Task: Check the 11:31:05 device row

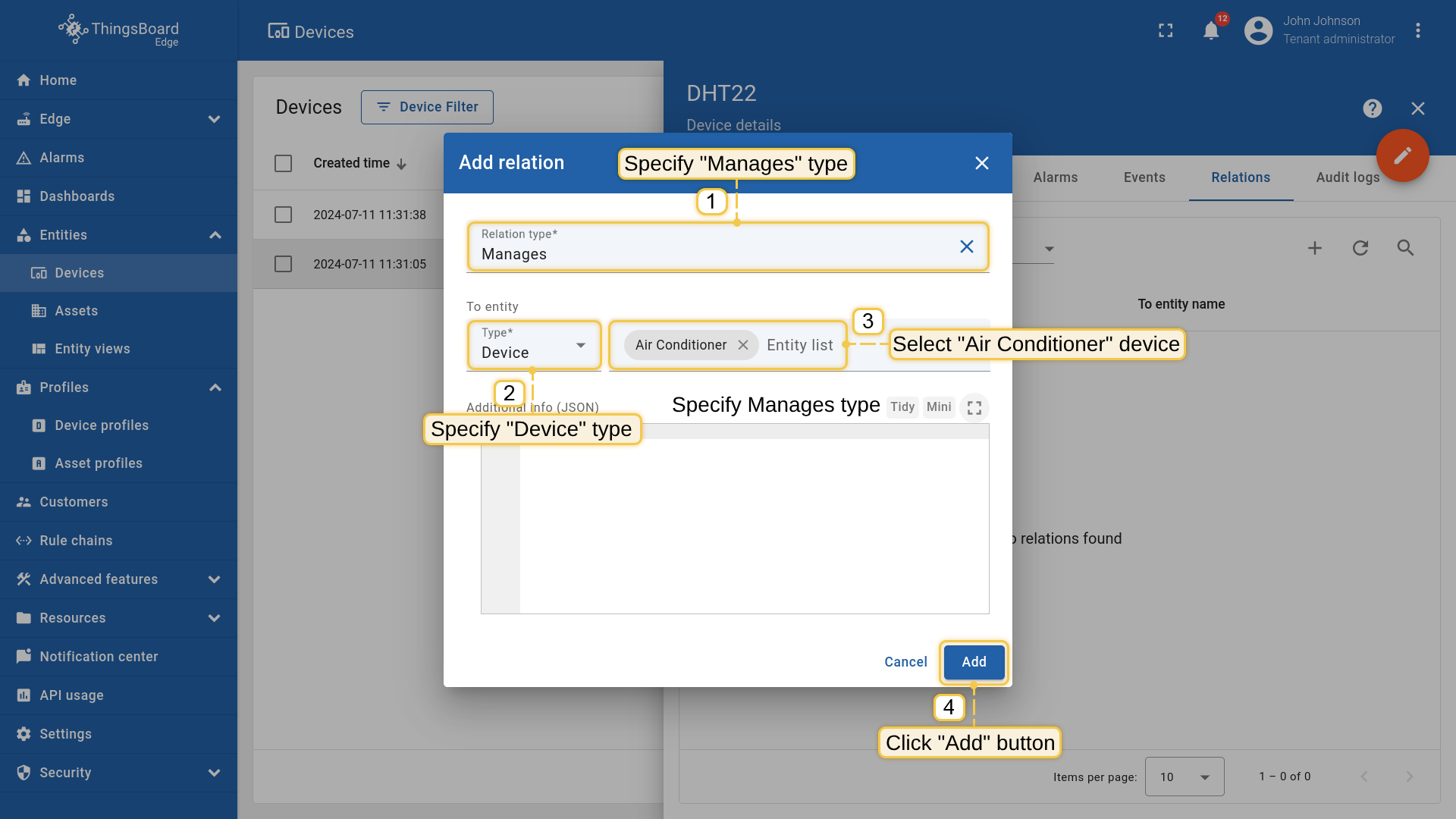Action: (x=283, y=264)
